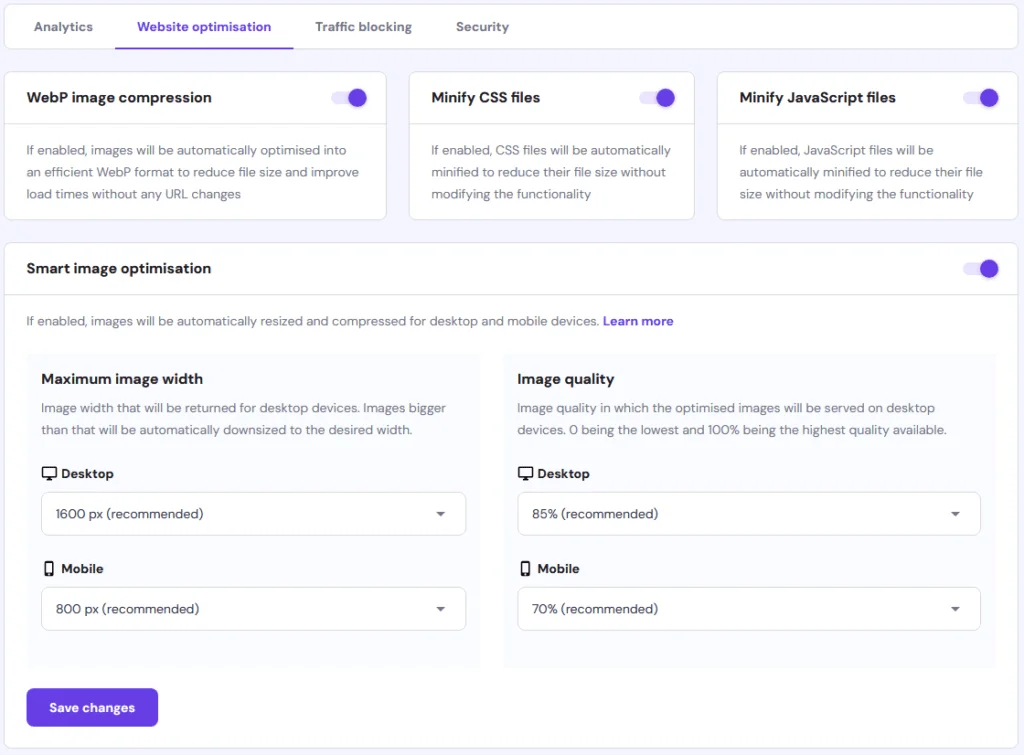The height and width of the screenshot is (755, 1024).
Task: Click the 85% (recommended) quality field
Action: (x=748, y=513)
